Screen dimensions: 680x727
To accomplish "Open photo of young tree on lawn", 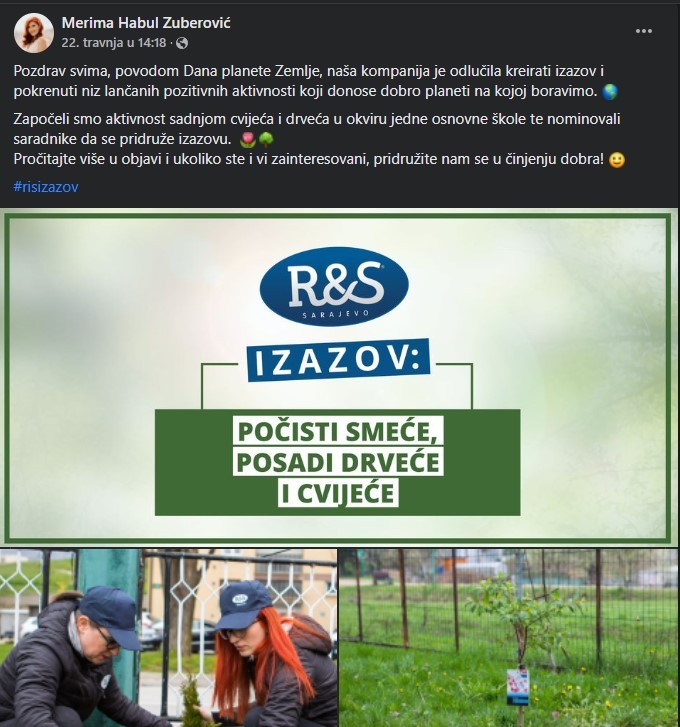I will [x=509, y=638].
